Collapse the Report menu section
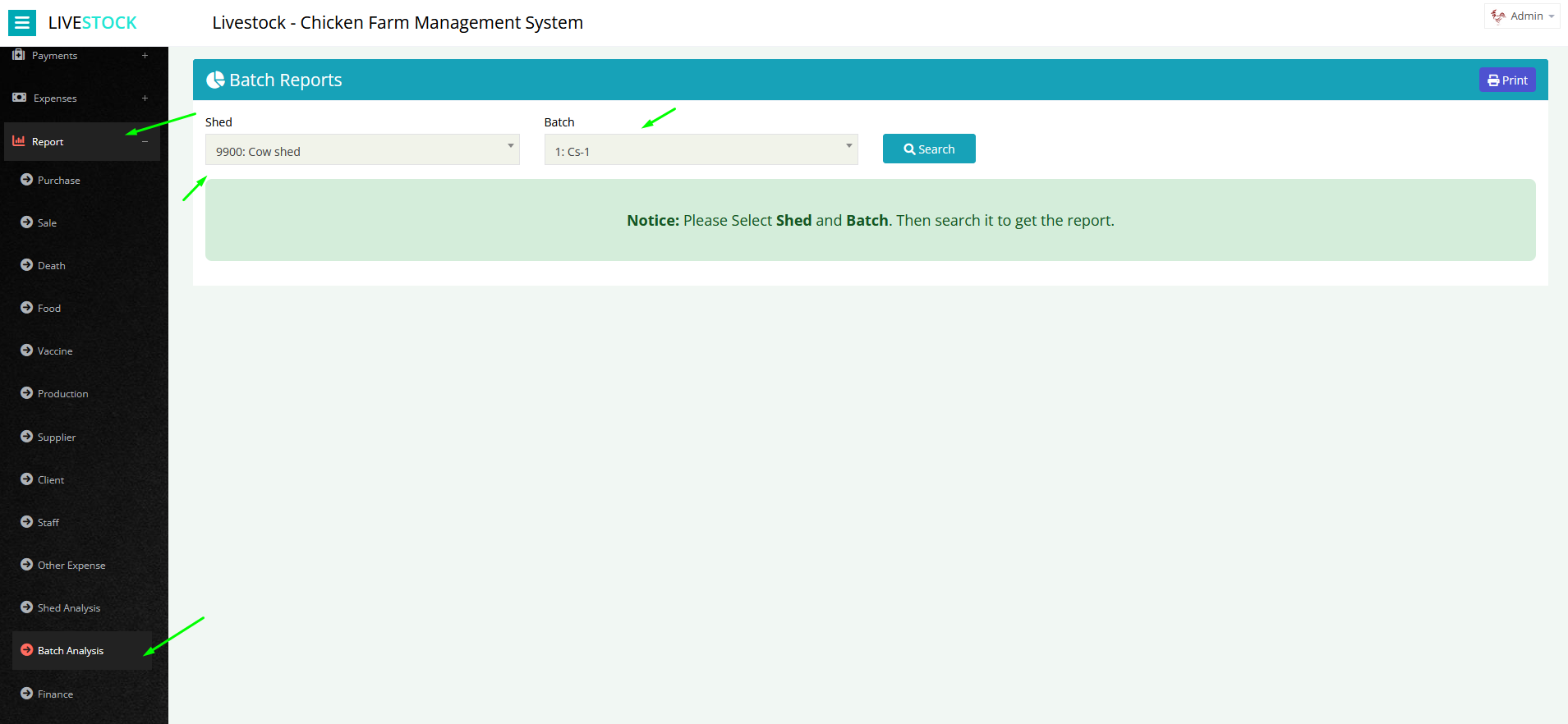This screenshot has height=724, width=1568. coord(145,142)
